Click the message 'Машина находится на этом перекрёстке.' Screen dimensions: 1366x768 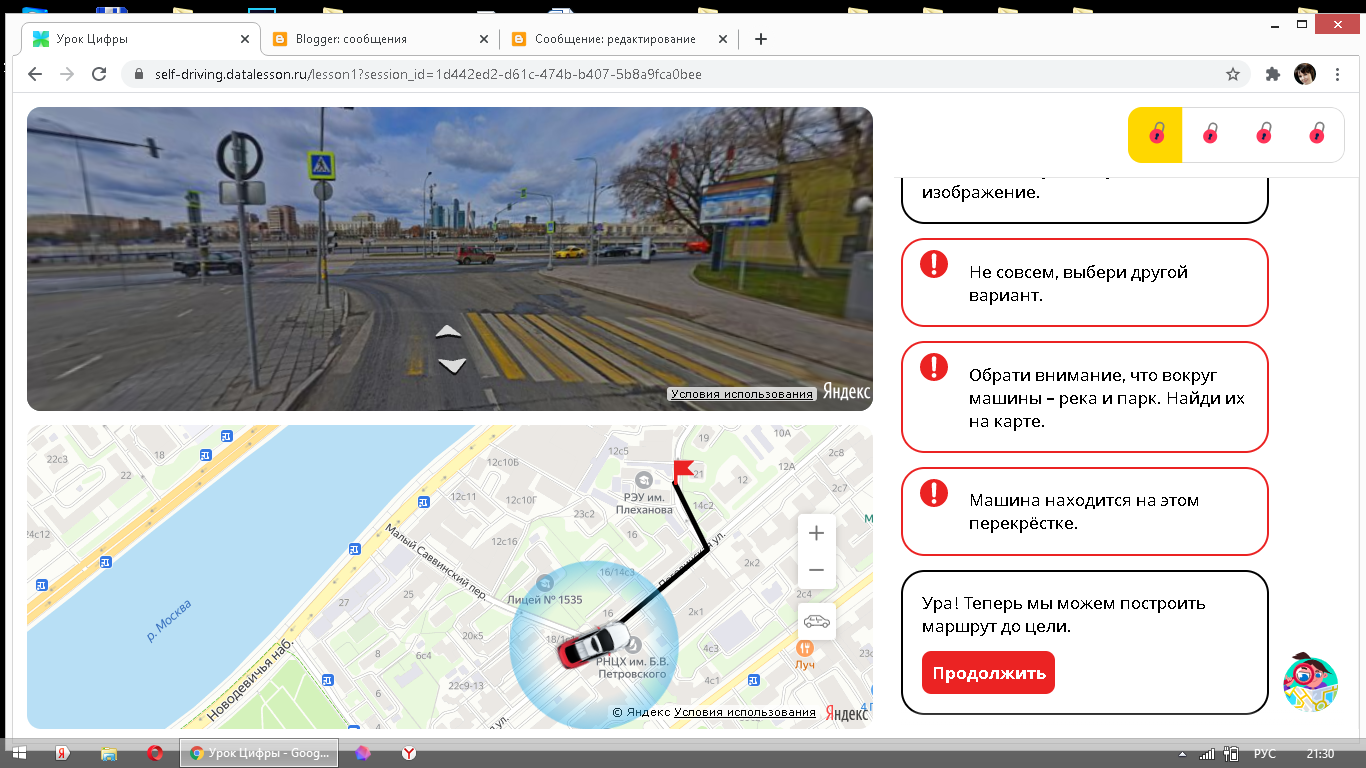[x=1085, y=511]
